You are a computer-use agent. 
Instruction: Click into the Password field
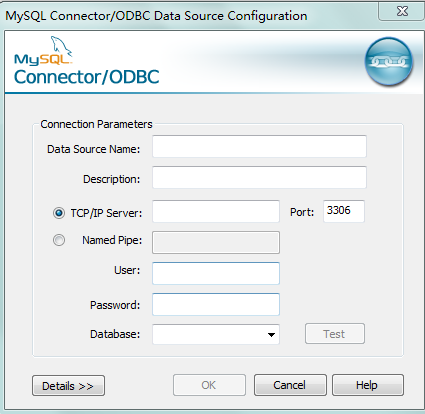tap(216, 304)
